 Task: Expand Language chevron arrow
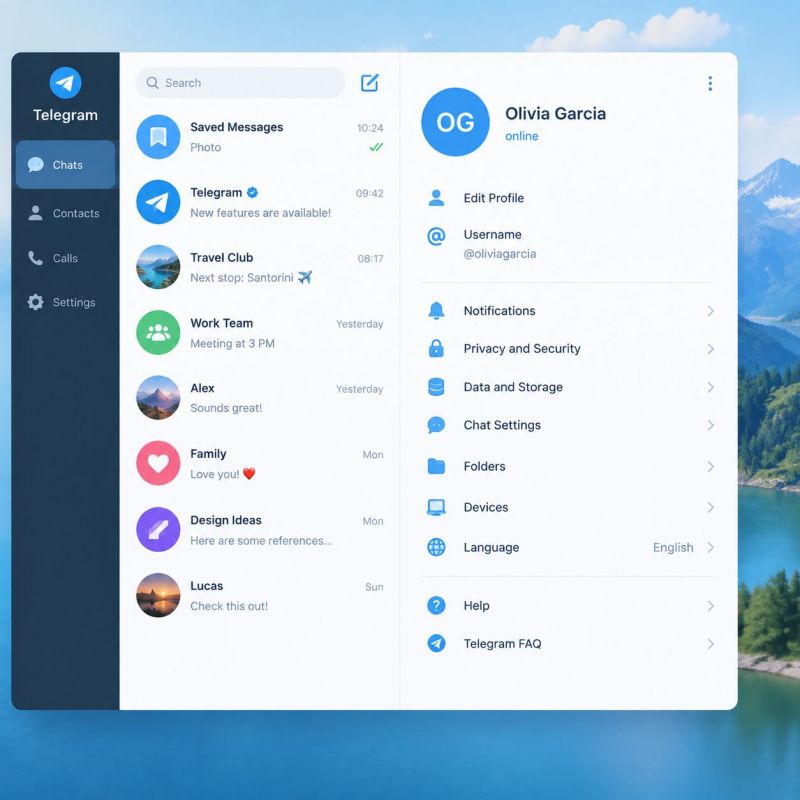[710, 547]
